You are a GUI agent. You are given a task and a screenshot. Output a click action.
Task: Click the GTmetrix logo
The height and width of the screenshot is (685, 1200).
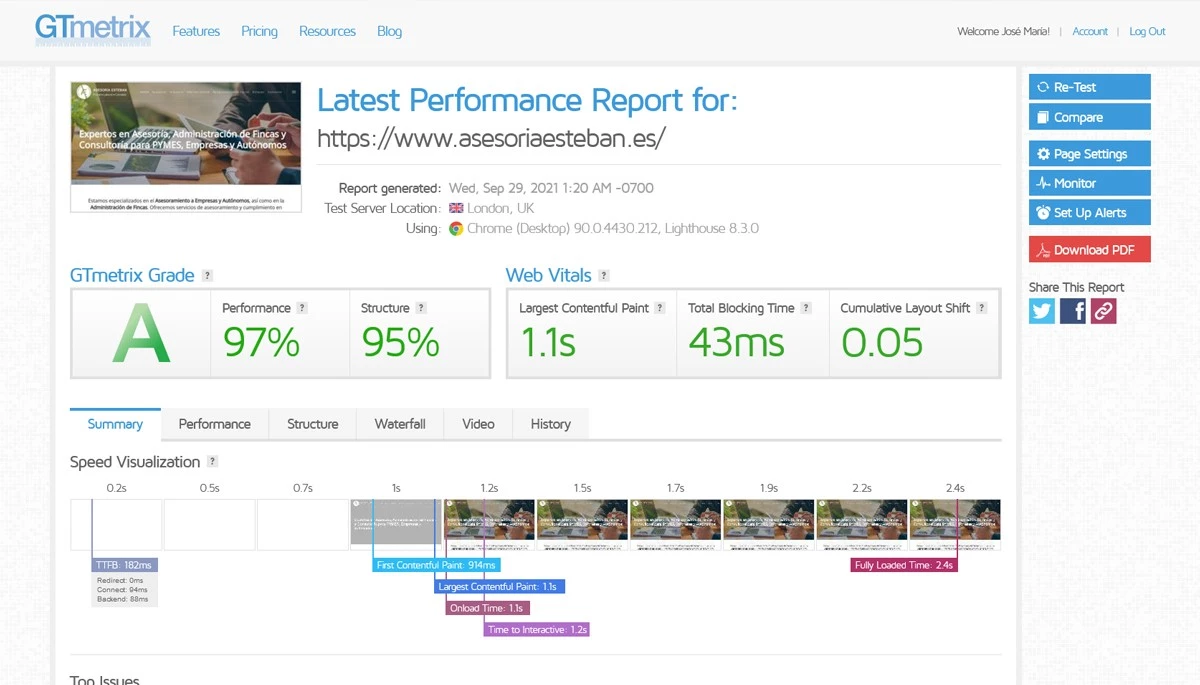[93, 28]
